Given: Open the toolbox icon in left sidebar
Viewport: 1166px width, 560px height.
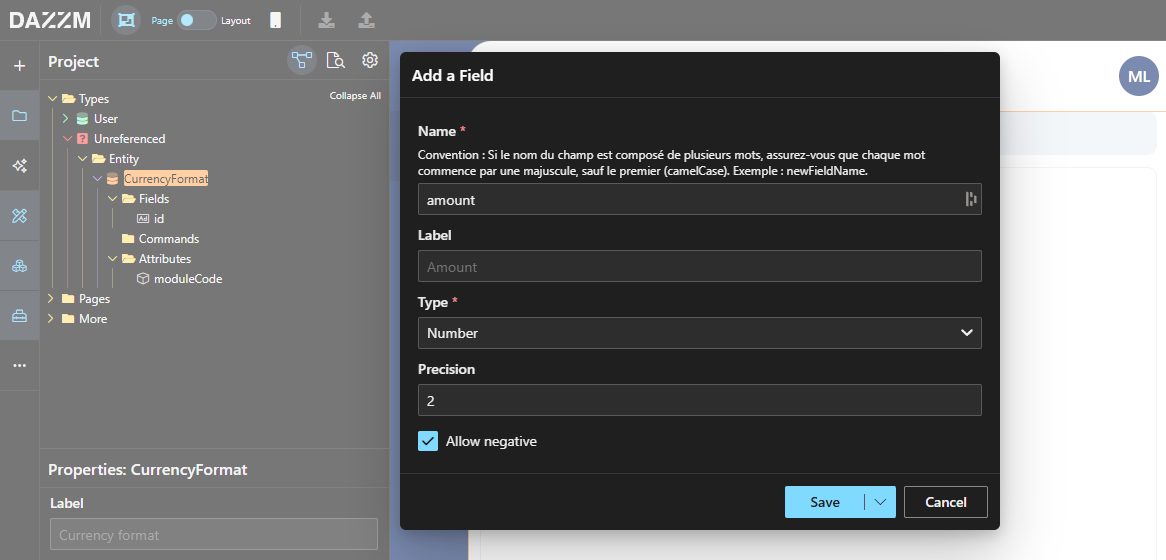Looking at the screenshot, I should point(19,315).
